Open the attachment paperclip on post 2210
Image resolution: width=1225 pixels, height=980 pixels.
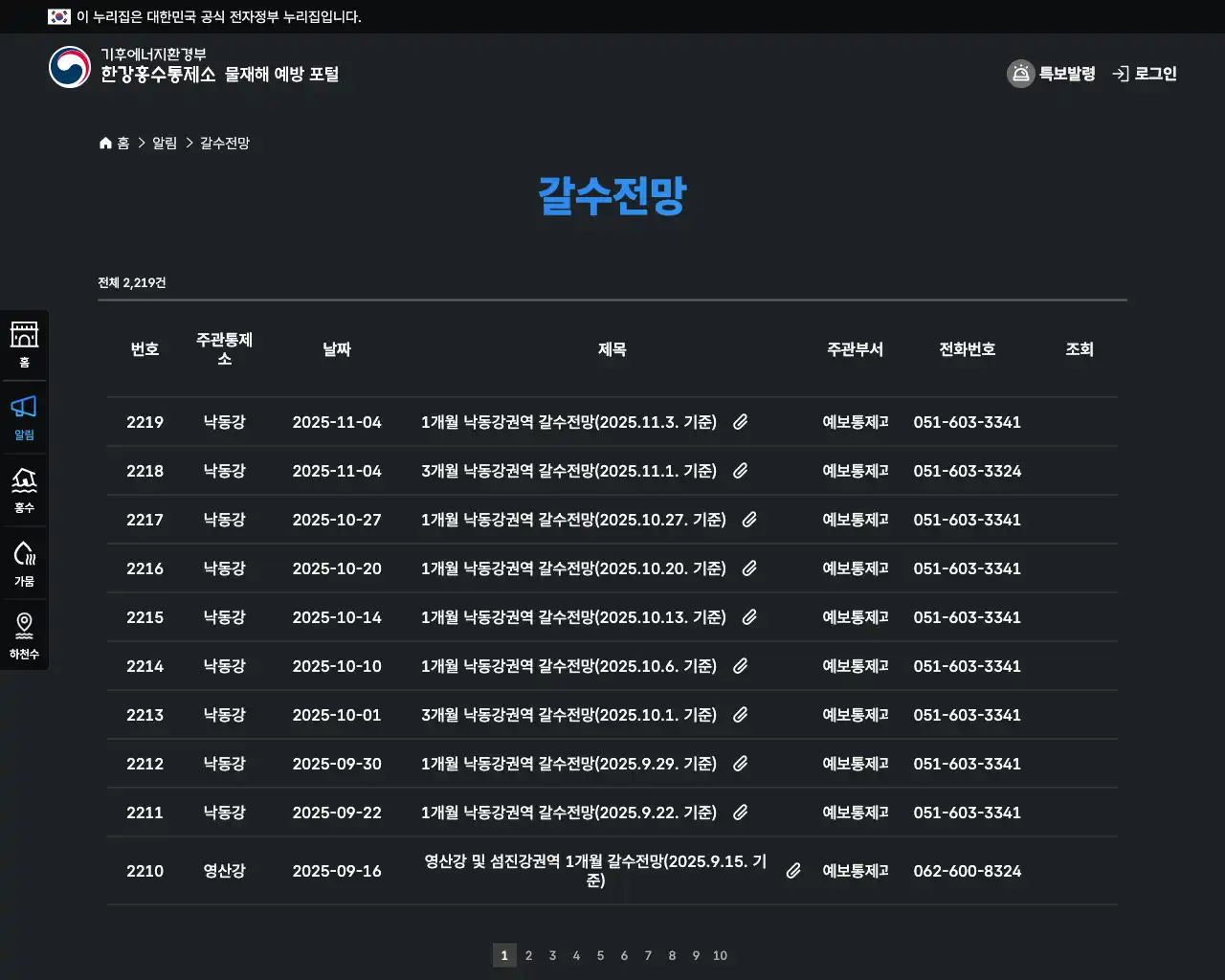click(x=792, y=871)
